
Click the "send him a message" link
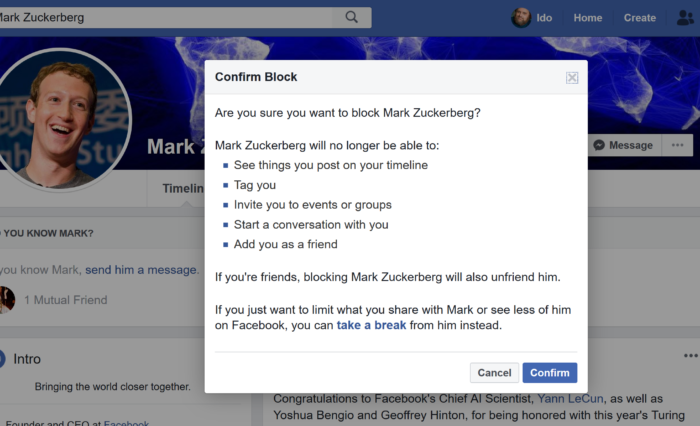click(141, 270)
